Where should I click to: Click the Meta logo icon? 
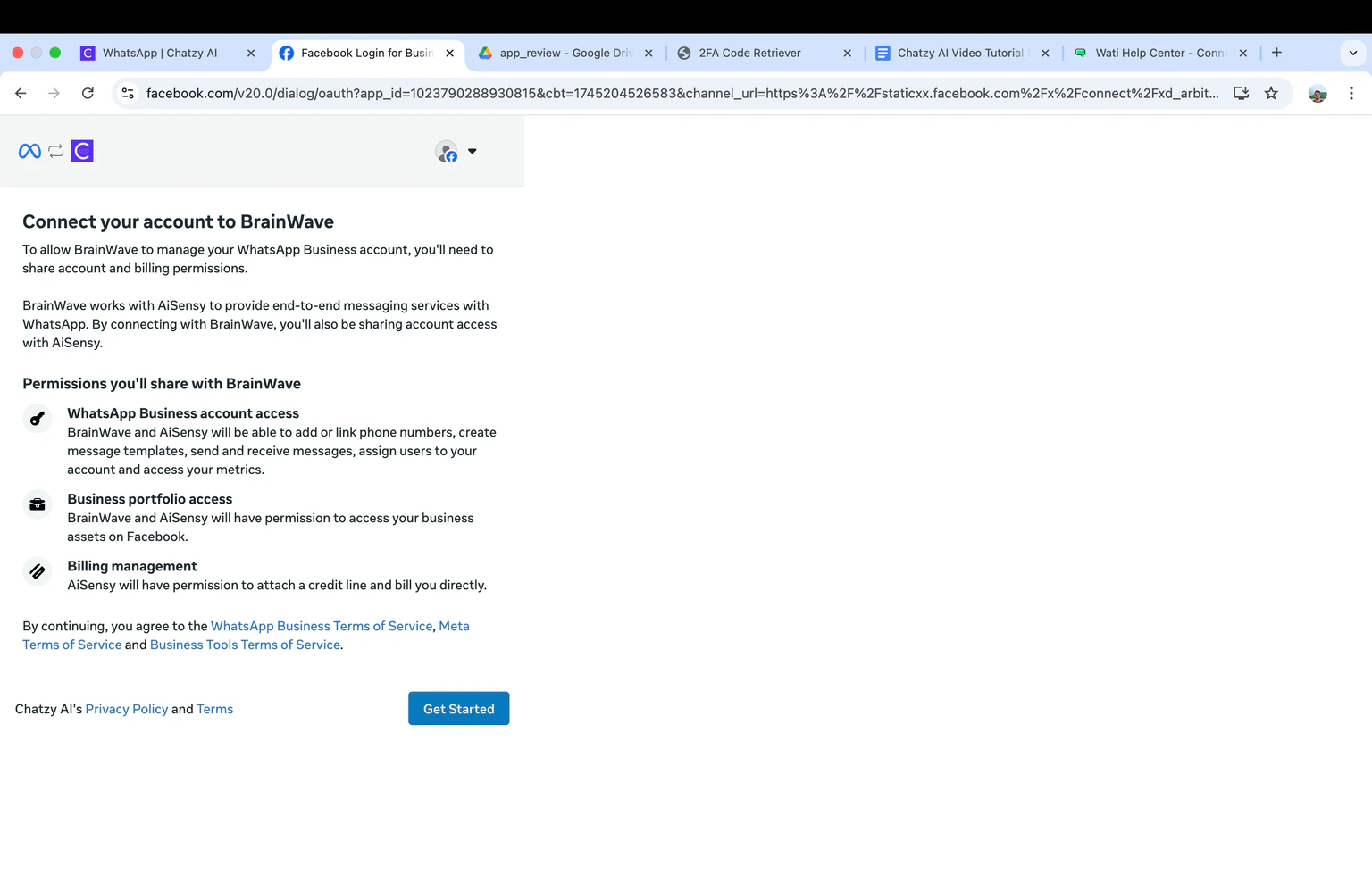(29, 152)
